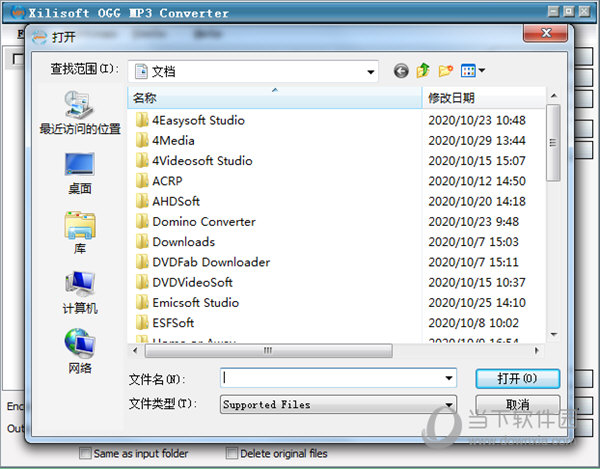Go back using the round back arrow icon
This screenshot has width=600, height=469.
click(401, 71)
